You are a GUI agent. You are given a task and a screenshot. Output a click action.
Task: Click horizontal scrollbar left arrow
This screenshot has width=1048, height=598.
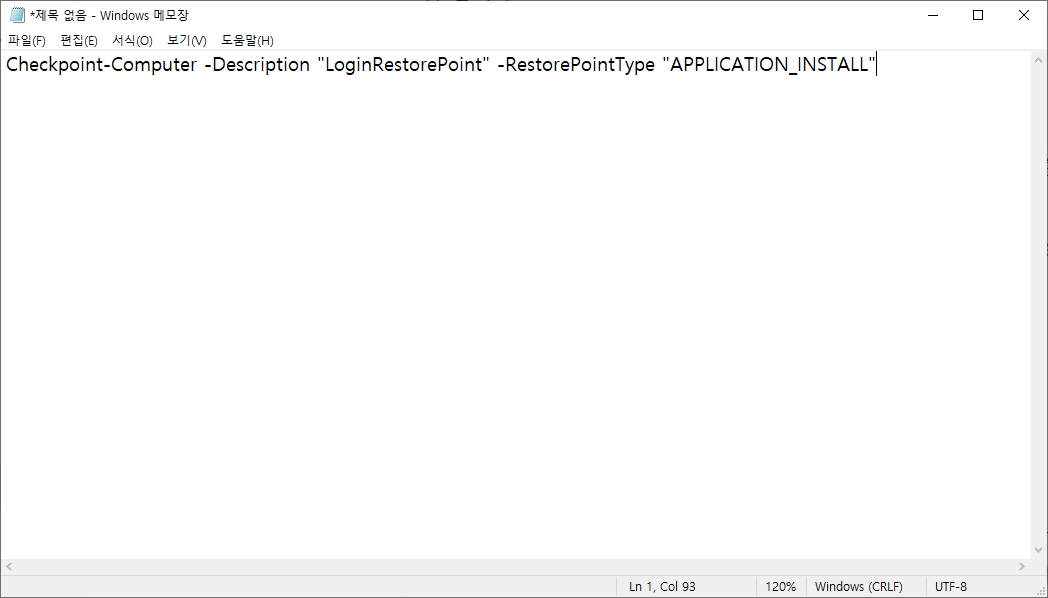(x=9, y=567)
